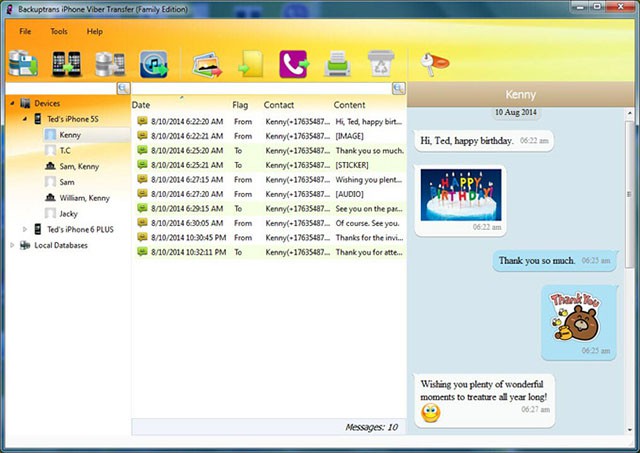Screen dimensions: 640x453
Task: Click the Contact column header
Action: pyautogui.click(x=279, y=104)
